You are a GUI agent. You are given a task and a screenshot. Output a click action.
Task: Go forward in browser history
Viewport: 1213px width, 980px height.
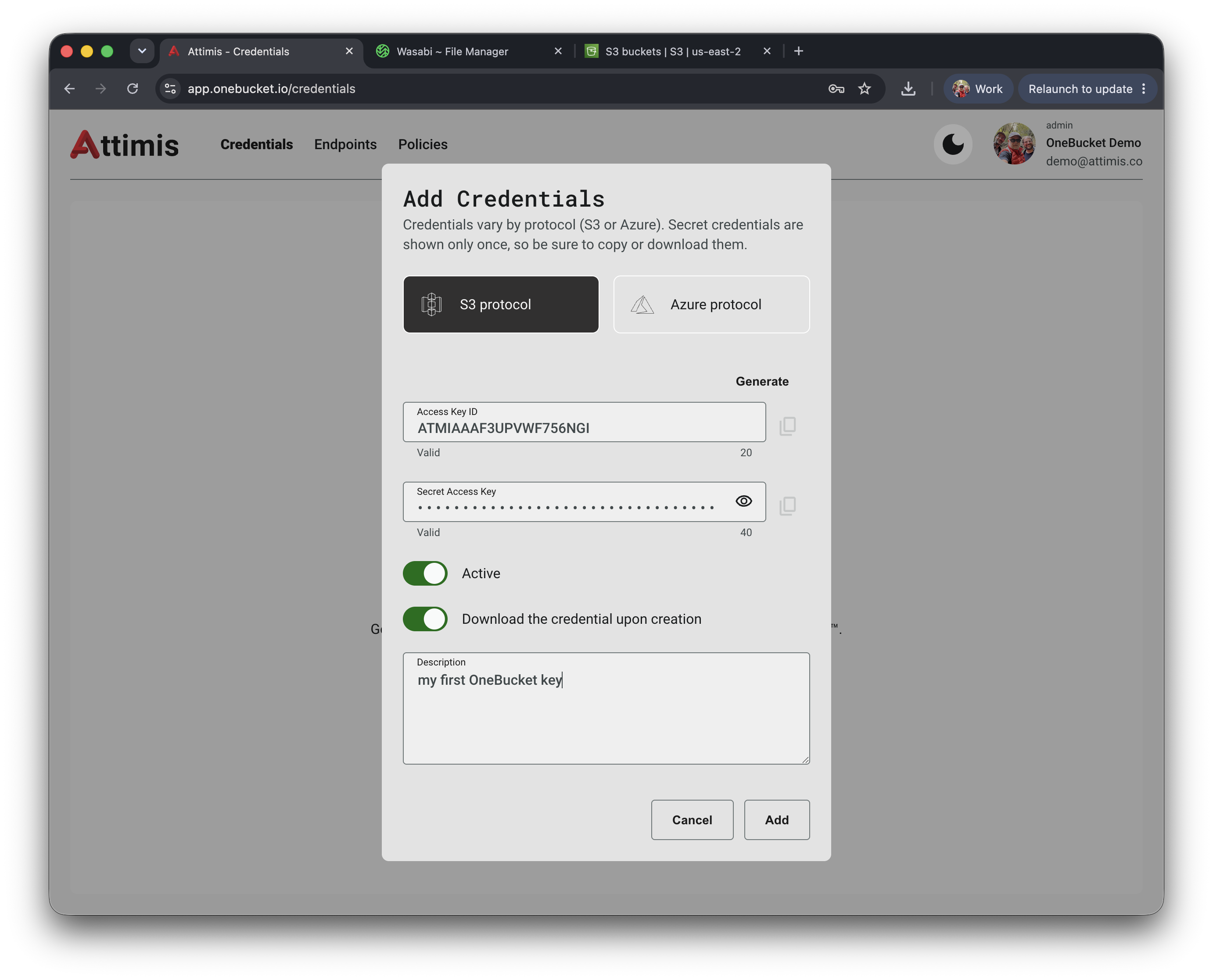[x=101, y=89]
